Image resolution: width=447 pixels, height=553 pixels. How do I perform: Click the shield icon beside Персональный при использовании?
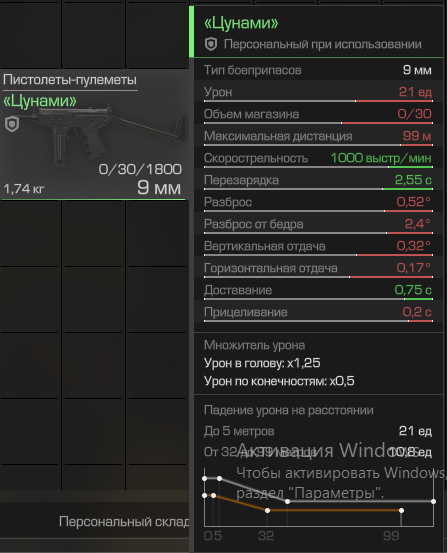coord(211,44)
